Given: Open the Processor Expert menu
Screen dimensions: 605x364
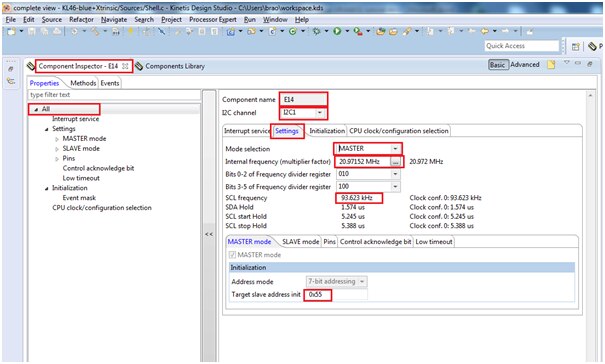Looking at the screenshot, I should point(213,19).
